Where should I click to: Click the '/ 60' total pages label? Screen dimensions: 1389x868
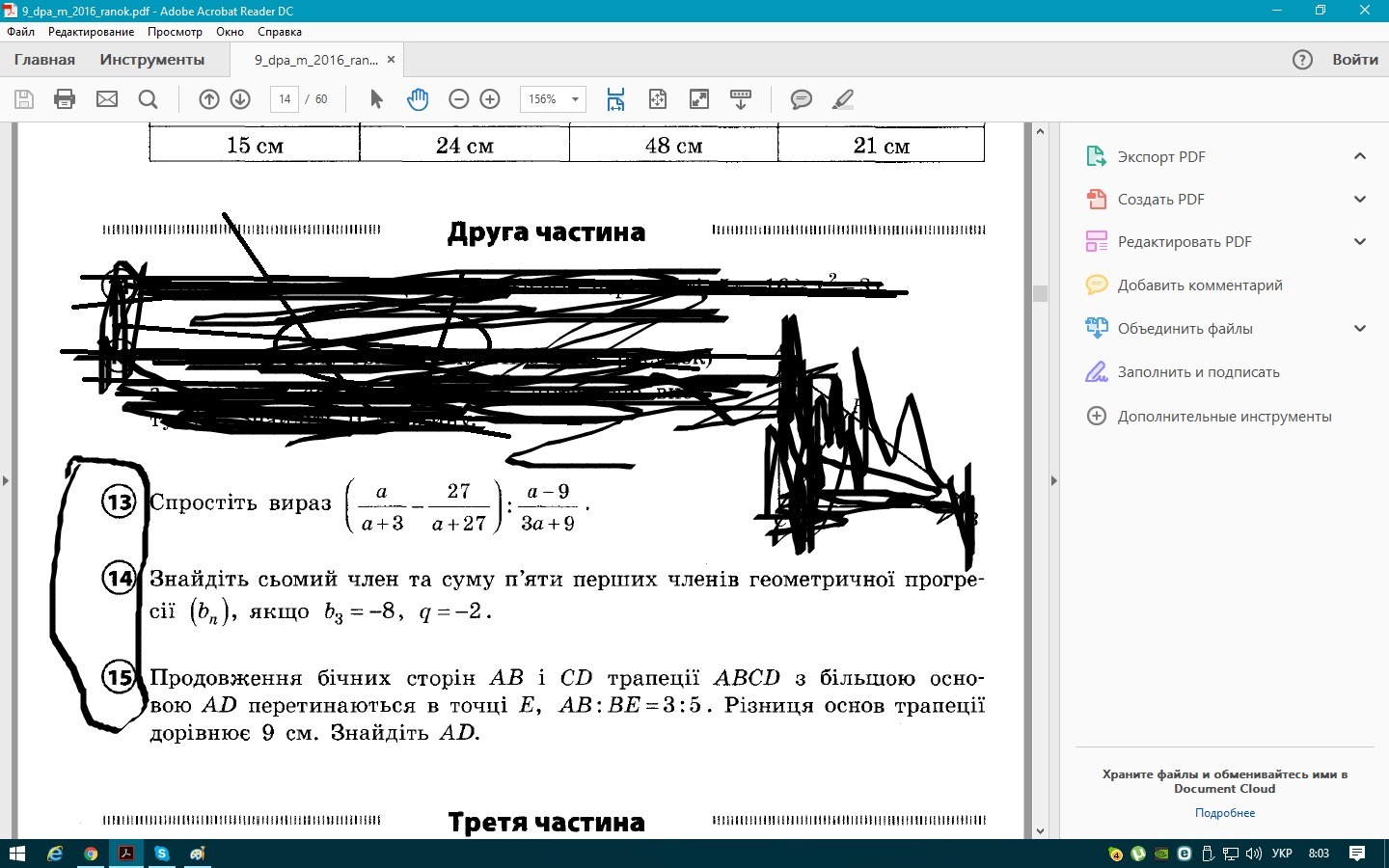pos(316,99)
